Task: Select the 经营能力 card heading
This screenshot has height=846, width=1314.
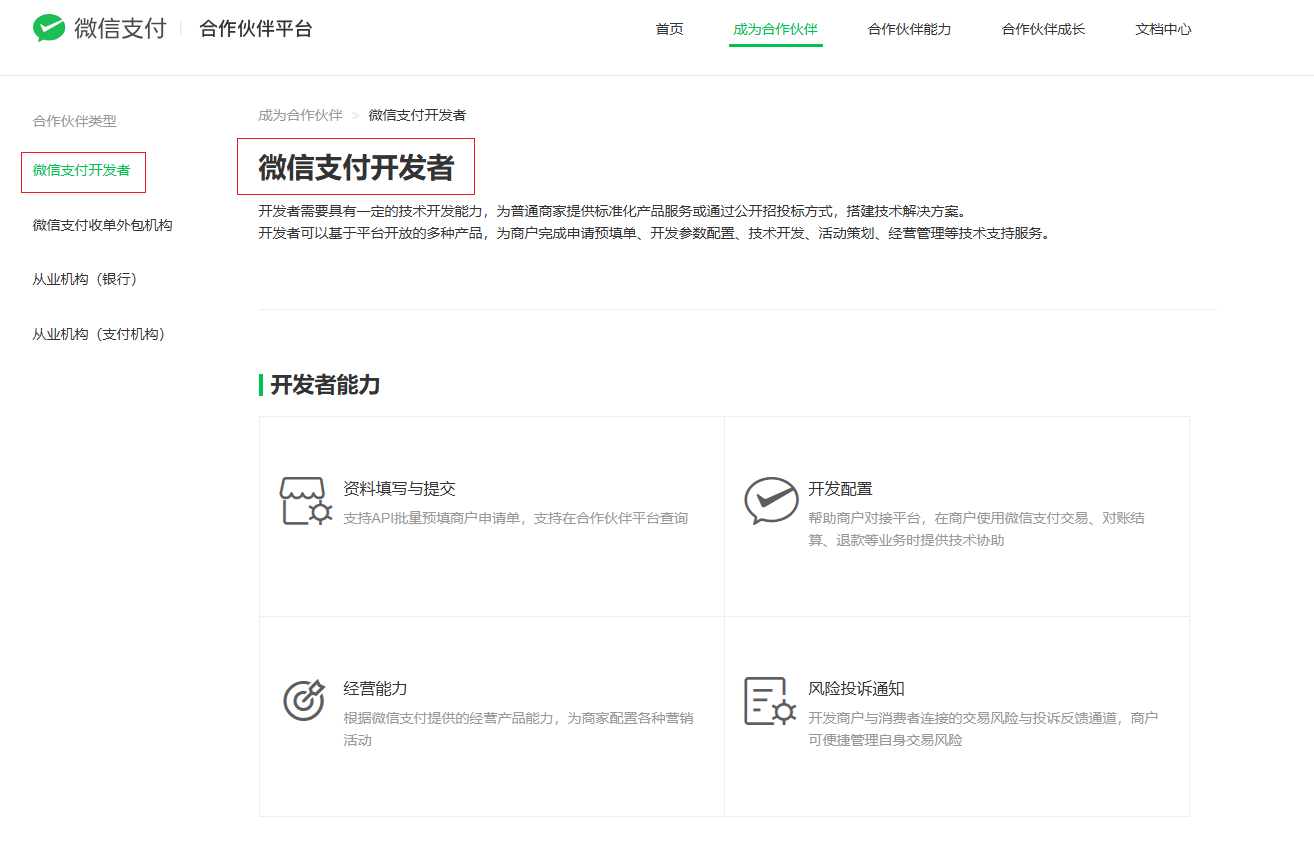Action: [x=375, y=689]
